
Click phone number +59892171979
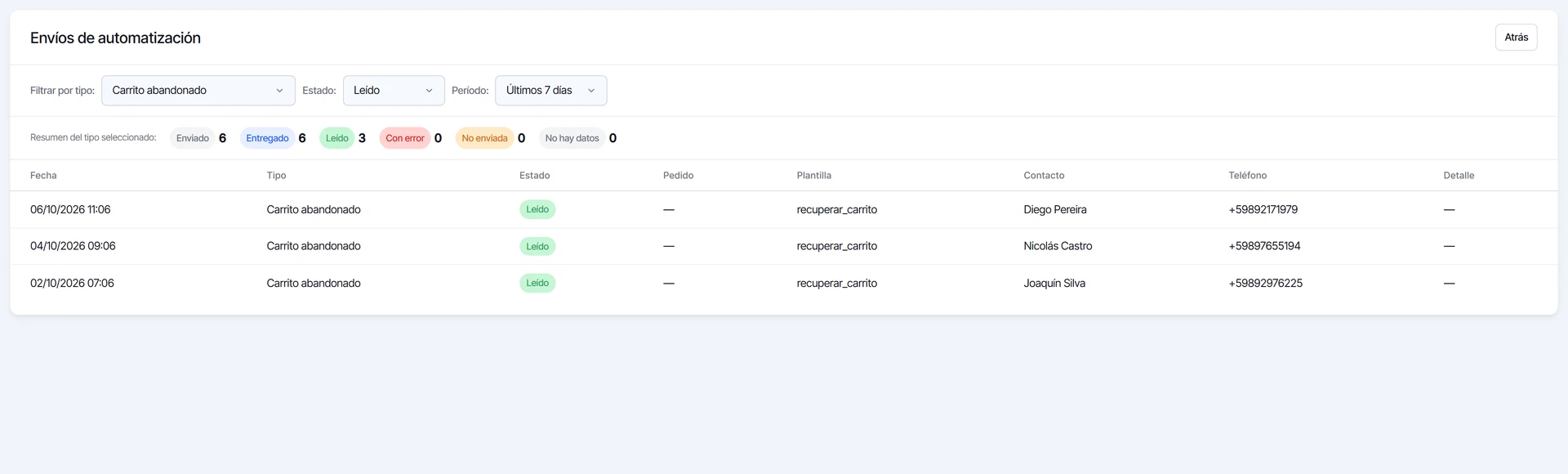coord(1263,210)
